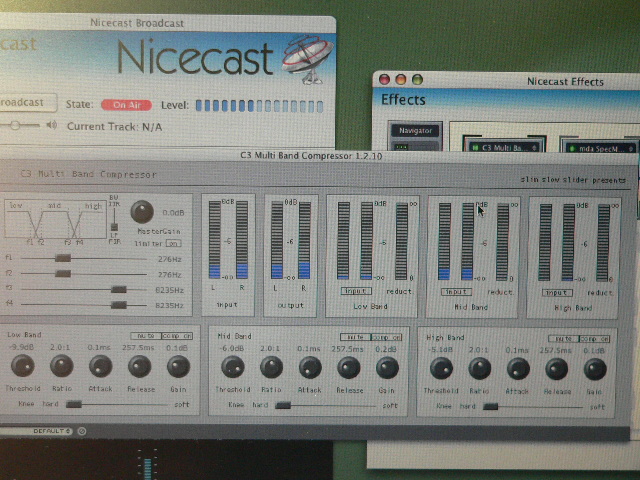Adjust the Mid Band Release knob
The width and height of the screenshot is (640, 480).
click(349, 368)
